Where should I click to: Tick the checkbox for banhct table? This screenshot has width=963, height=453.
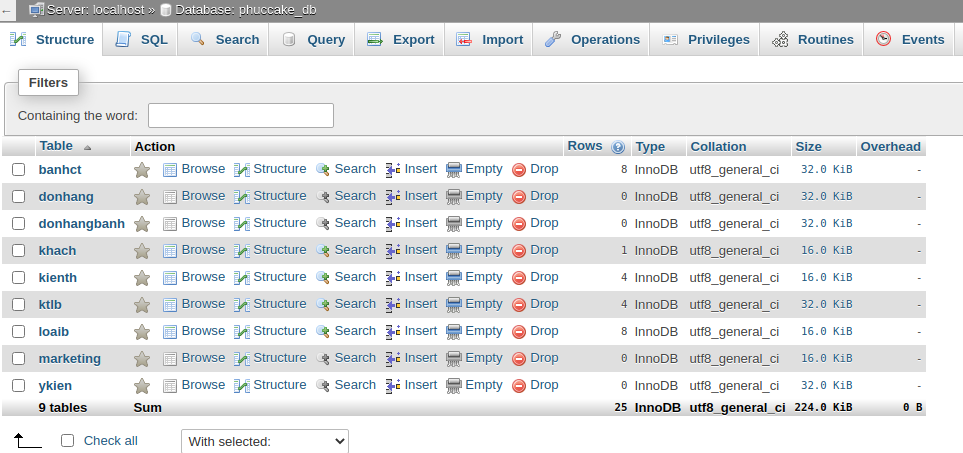coord(18,170)
